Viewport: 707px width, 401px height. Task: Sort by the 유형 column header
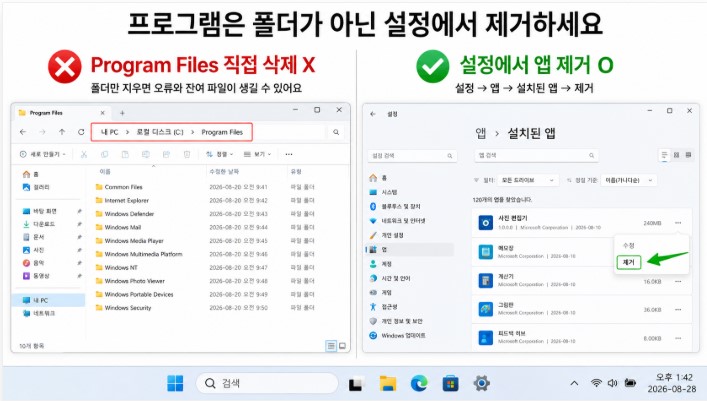[x=296, y=171]
